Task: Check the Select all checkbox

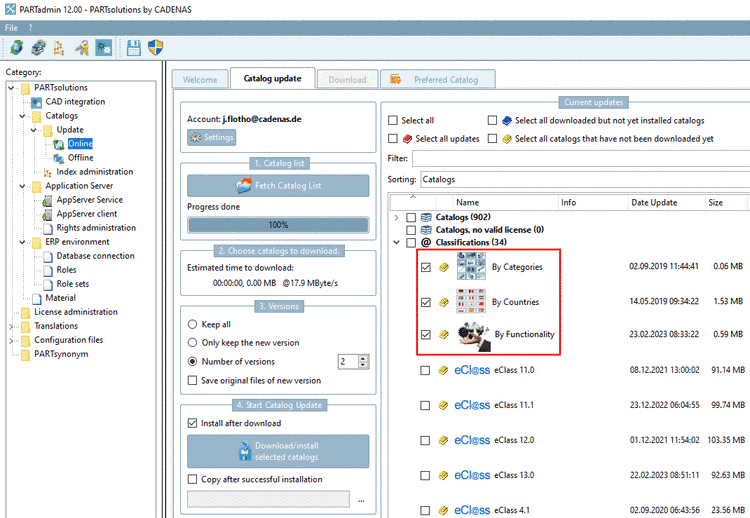Action: [393, 120]
